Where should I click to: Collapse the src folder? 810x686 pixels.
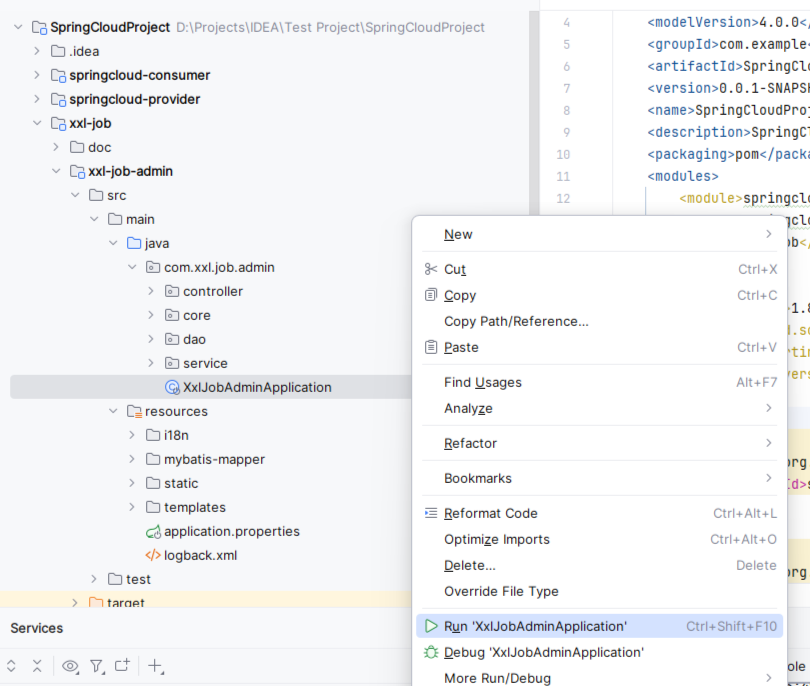pyautogui.click(x=75, y=195)
